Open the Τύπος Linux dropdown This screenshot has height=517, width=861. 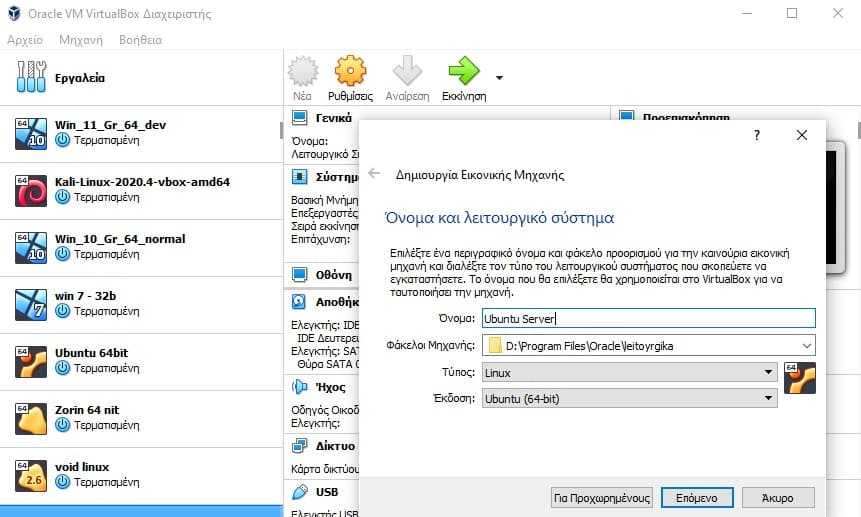coord(630,372)
